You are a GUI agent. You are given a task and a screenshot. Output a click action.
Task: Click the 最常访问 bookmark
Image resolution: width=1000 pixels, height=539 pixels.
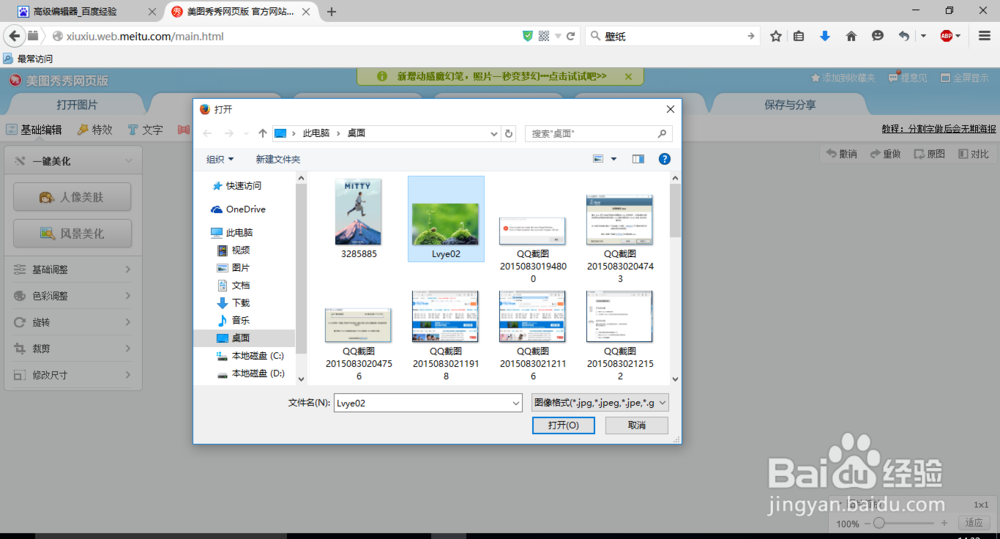click(x=28, y=59)
